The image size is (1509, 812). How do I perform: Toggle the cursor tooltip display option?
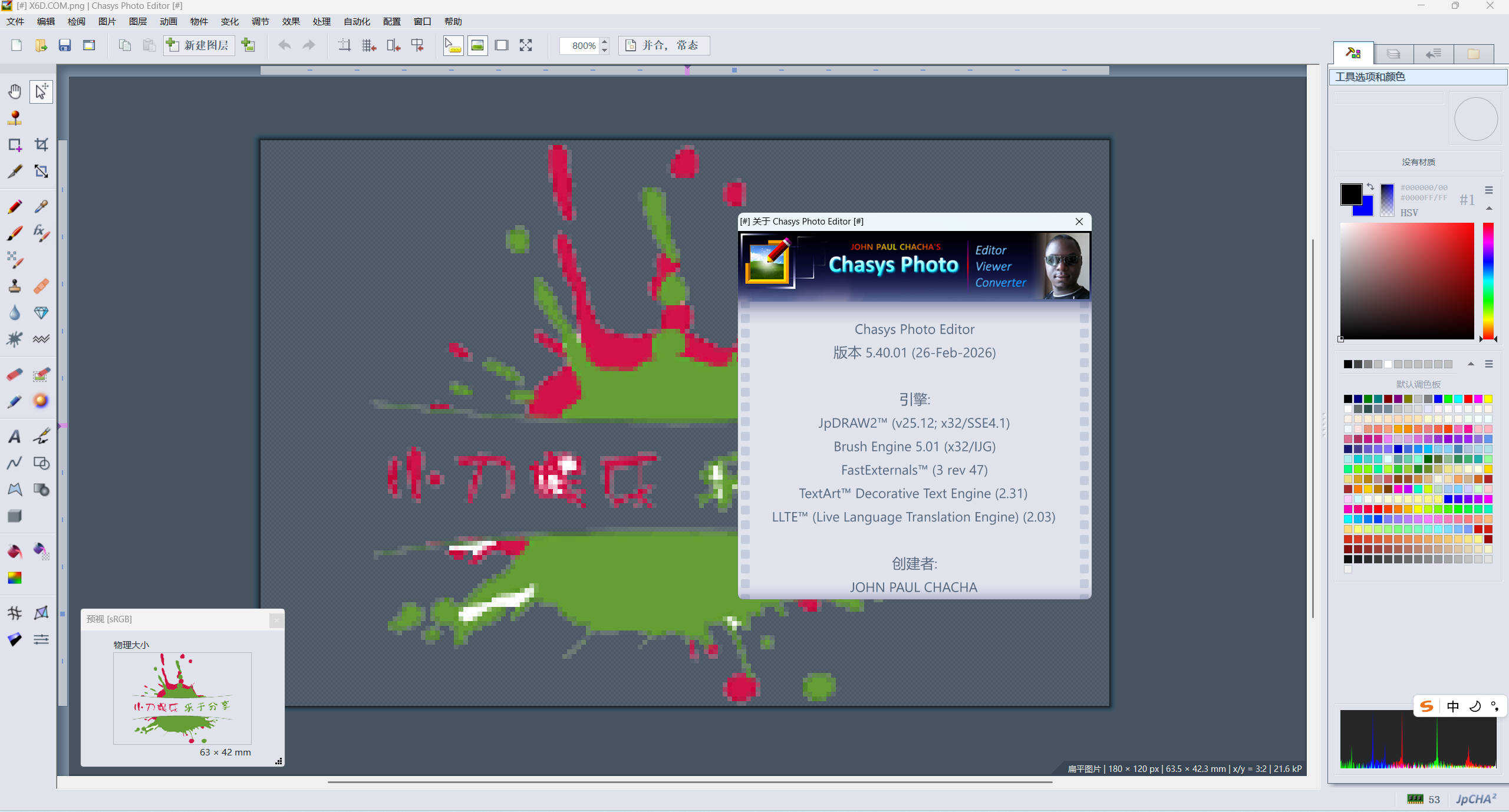pyautogui.click(x=453, y=45)
